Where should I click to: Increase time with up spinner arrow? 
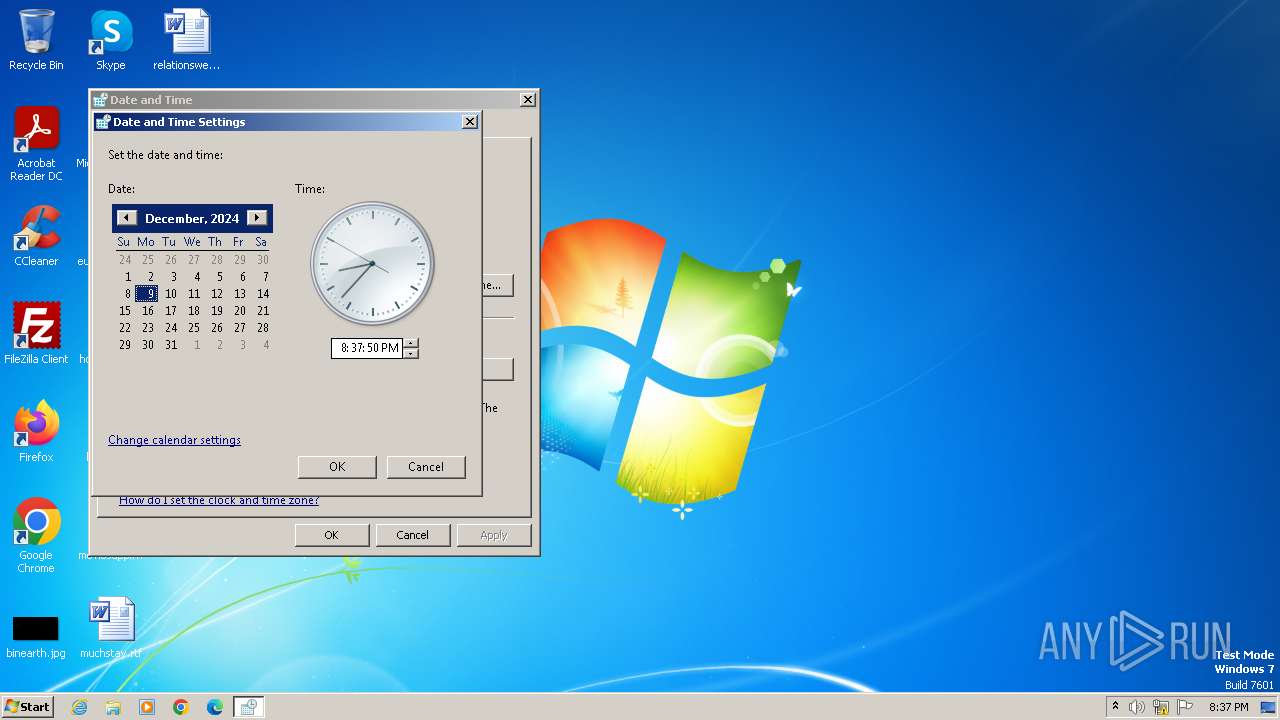click(410, 343)
